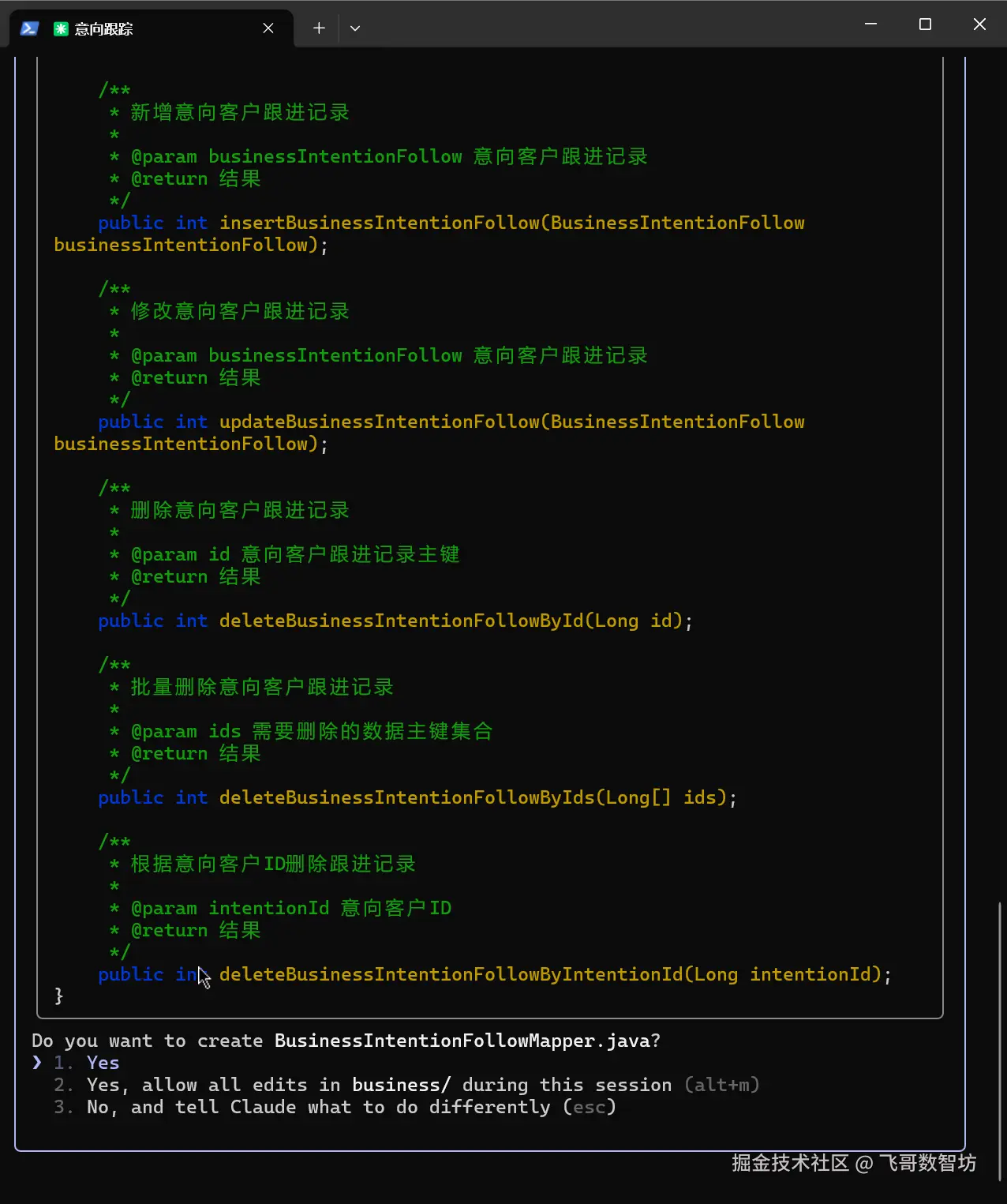1007x1204 pixels.
Task: Click the insertBusinessIntentionFollow method name
Action: pos(379,223)
